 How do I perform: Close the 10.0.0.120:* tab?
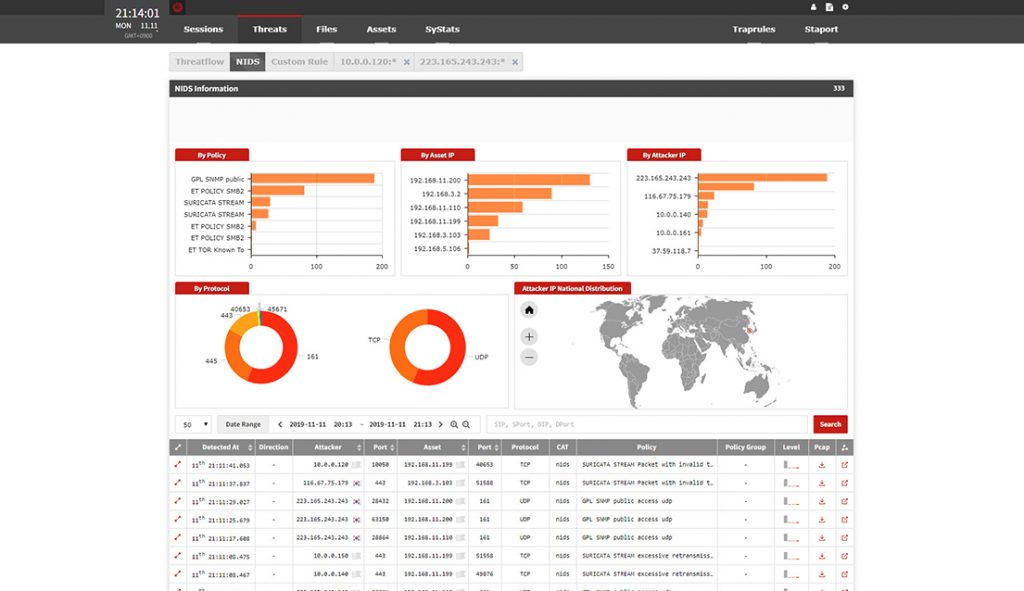click(x=406, y=62)
